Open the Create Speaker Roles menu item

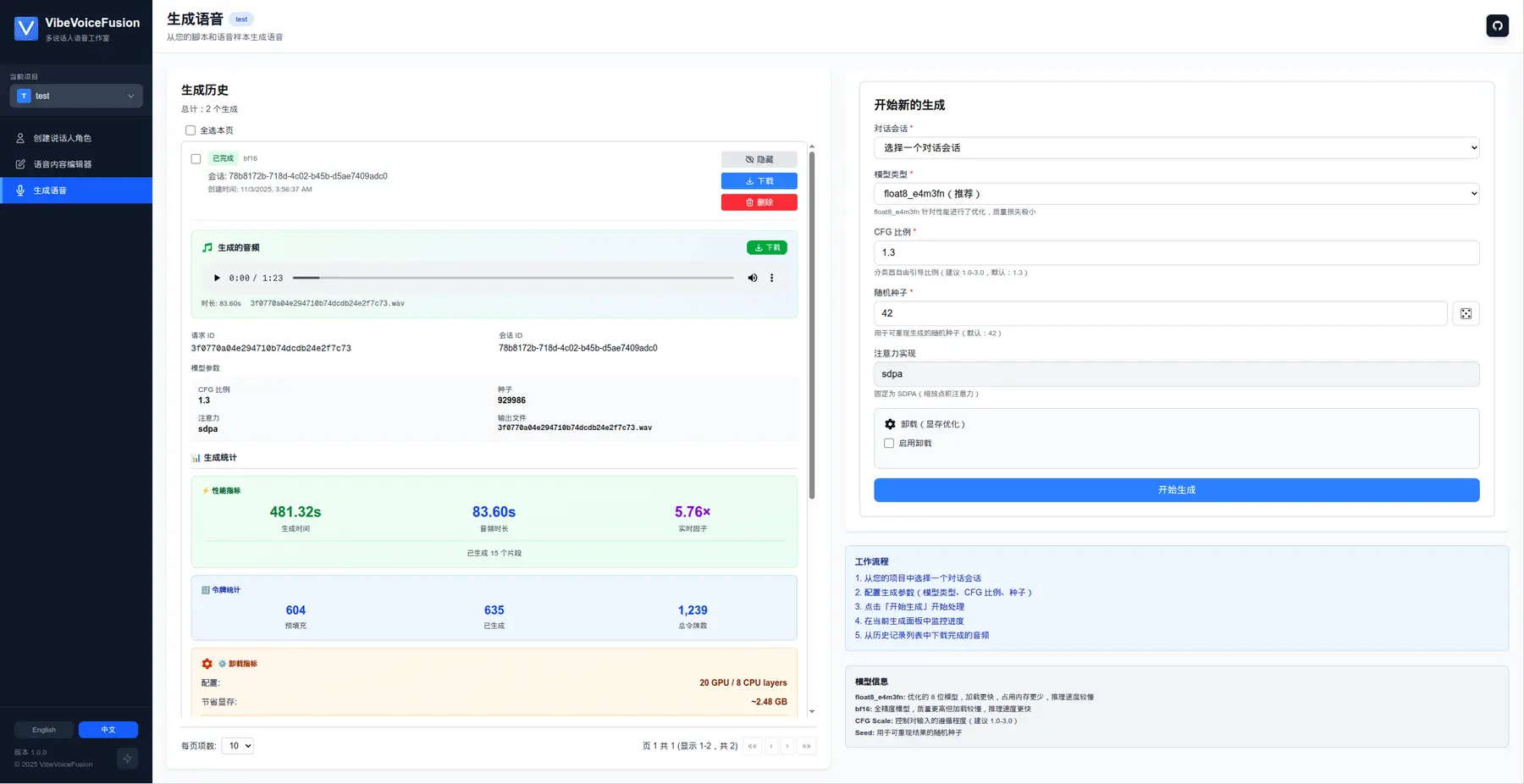(x=62, y=138)
